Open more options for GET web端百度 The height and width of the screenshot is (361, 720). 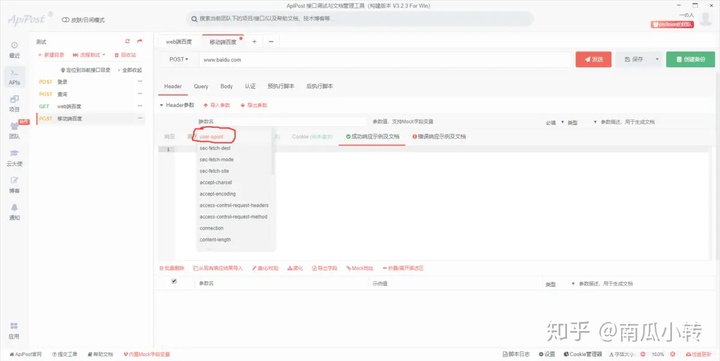pyautogui.click(x=140, y=106)
